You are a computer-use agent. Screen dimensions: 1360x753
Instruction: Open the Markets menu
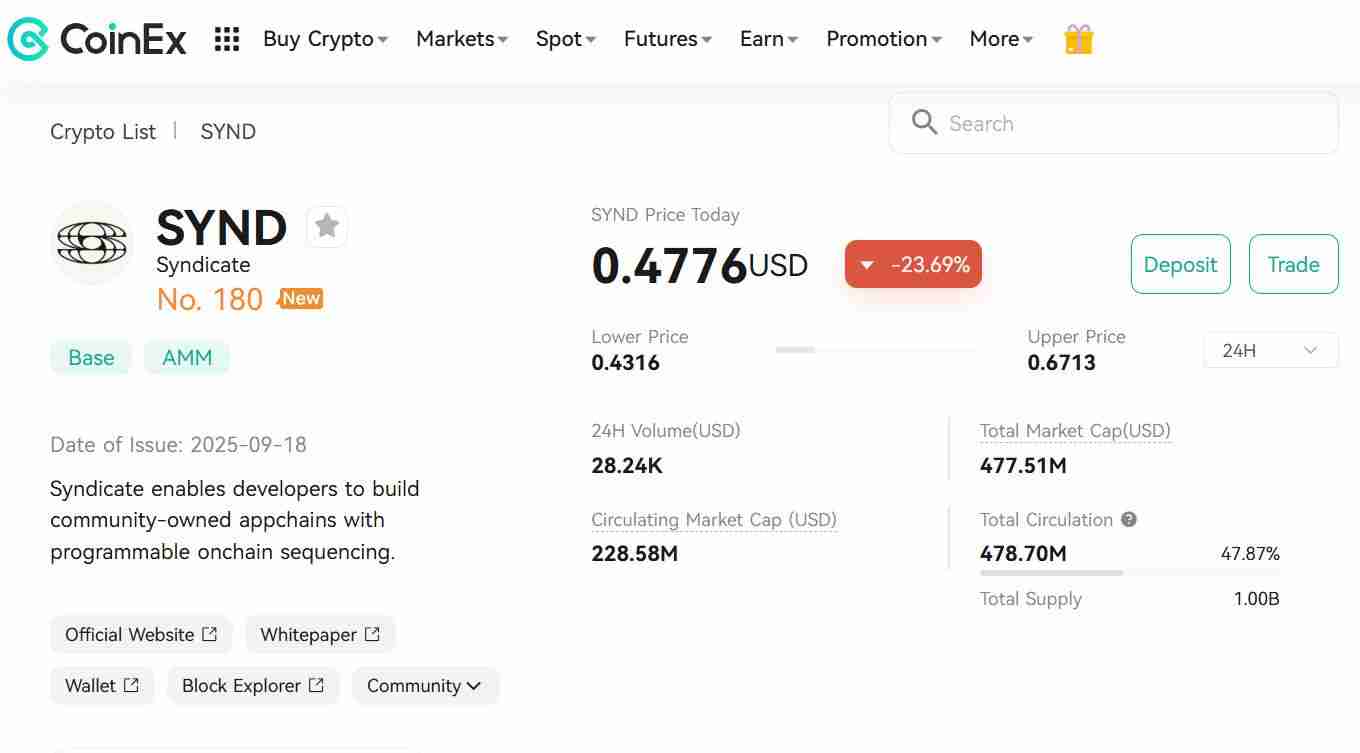(x=461, y=39)
